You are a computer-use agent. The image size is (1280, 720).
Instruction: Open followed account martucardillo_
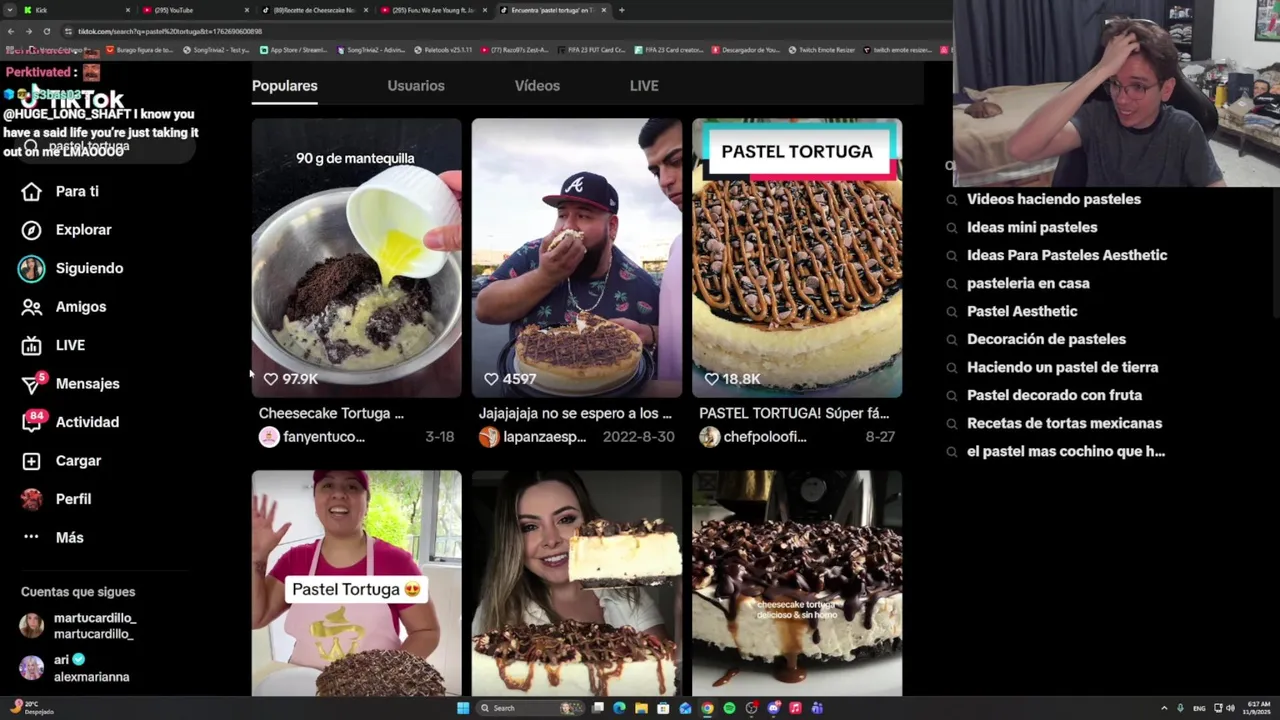[x=94, y=626]
